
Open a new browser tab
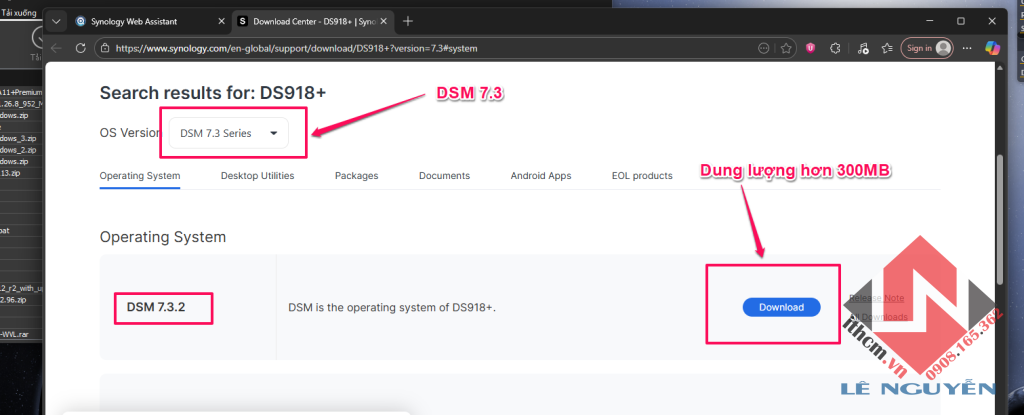[x=408, y=22]
